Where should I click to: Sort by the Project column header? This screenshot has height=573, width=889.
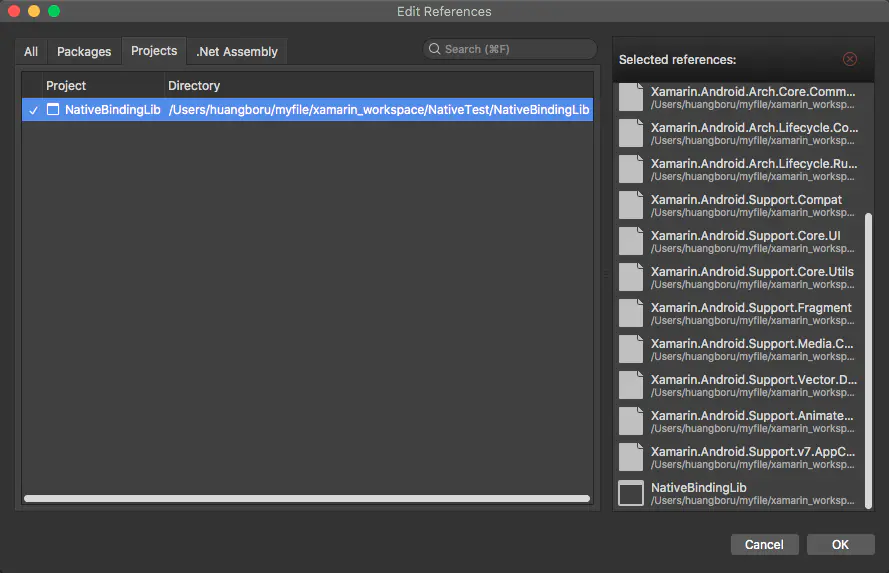[x=66, y=86]
